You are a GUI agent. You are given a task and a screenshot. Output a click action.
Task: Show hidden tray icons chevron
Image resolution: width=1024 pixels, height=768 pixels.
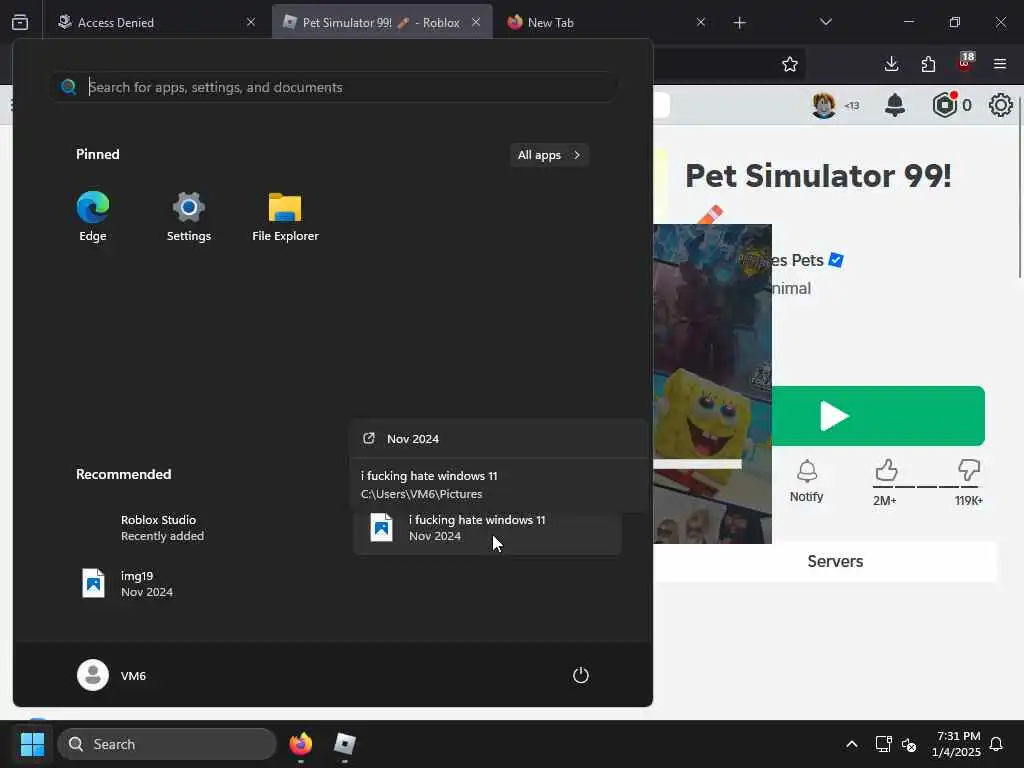(x=852, y=744)
